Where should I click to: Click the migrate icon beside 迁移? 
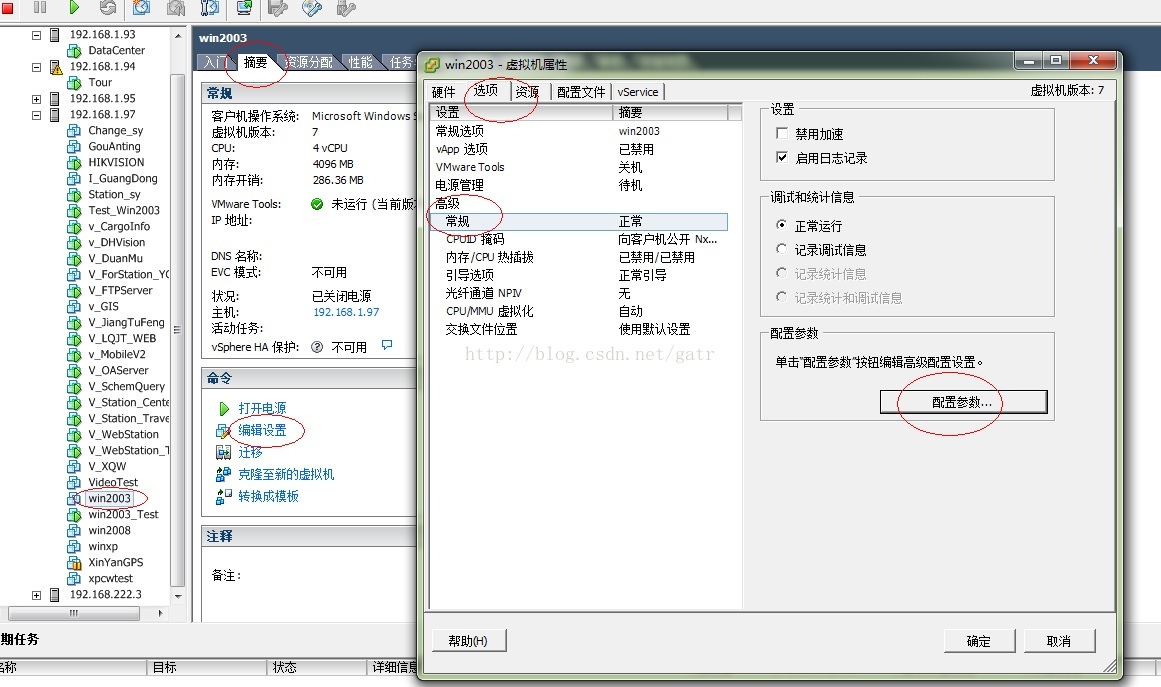pos(223,452)
